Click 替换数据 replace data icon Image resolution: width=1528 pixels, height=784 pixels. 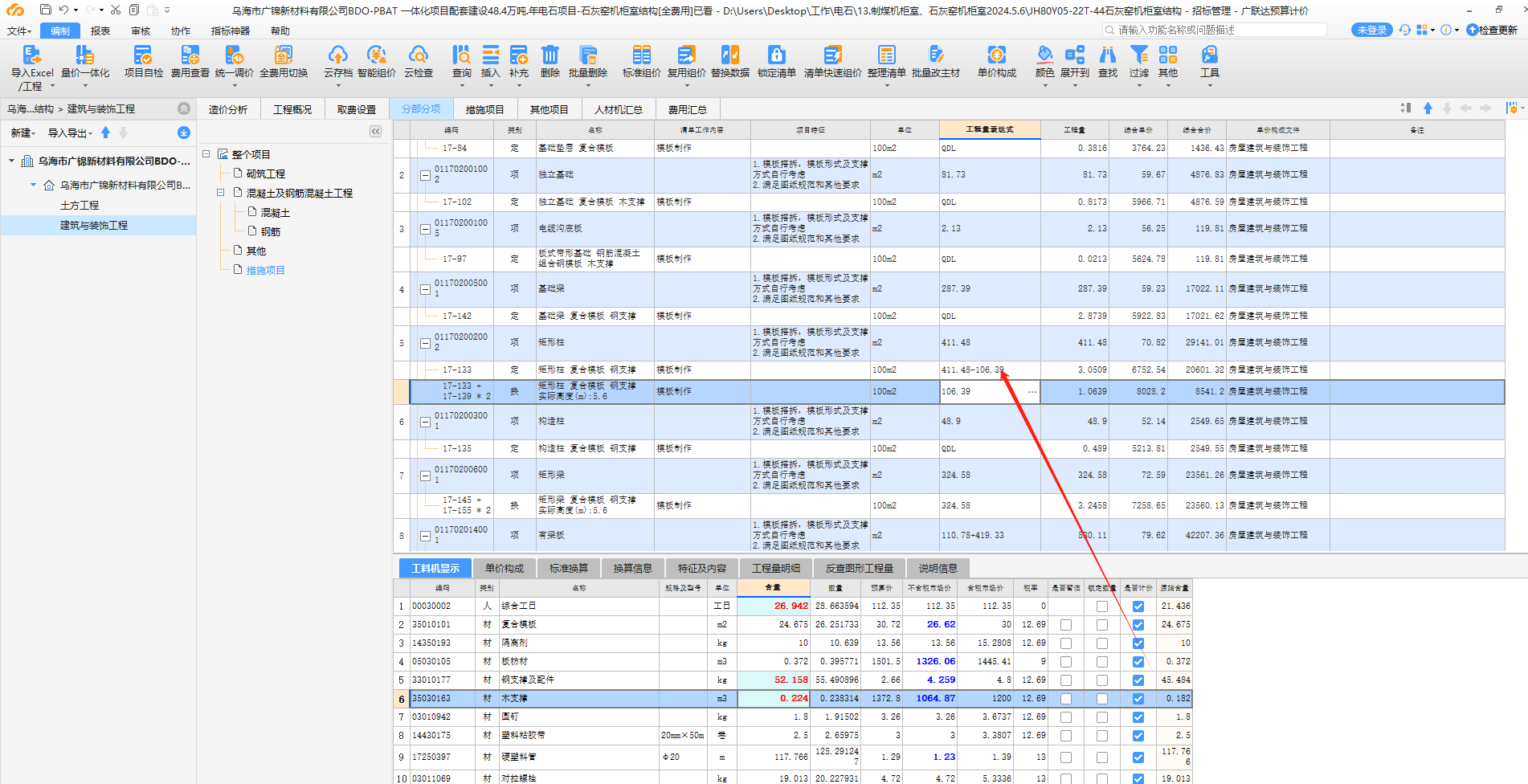coord(730,55)
